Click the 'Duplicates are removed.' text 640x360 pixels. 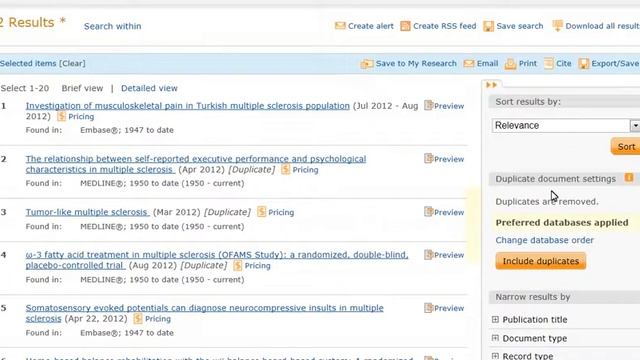click(x=547, y=202)
